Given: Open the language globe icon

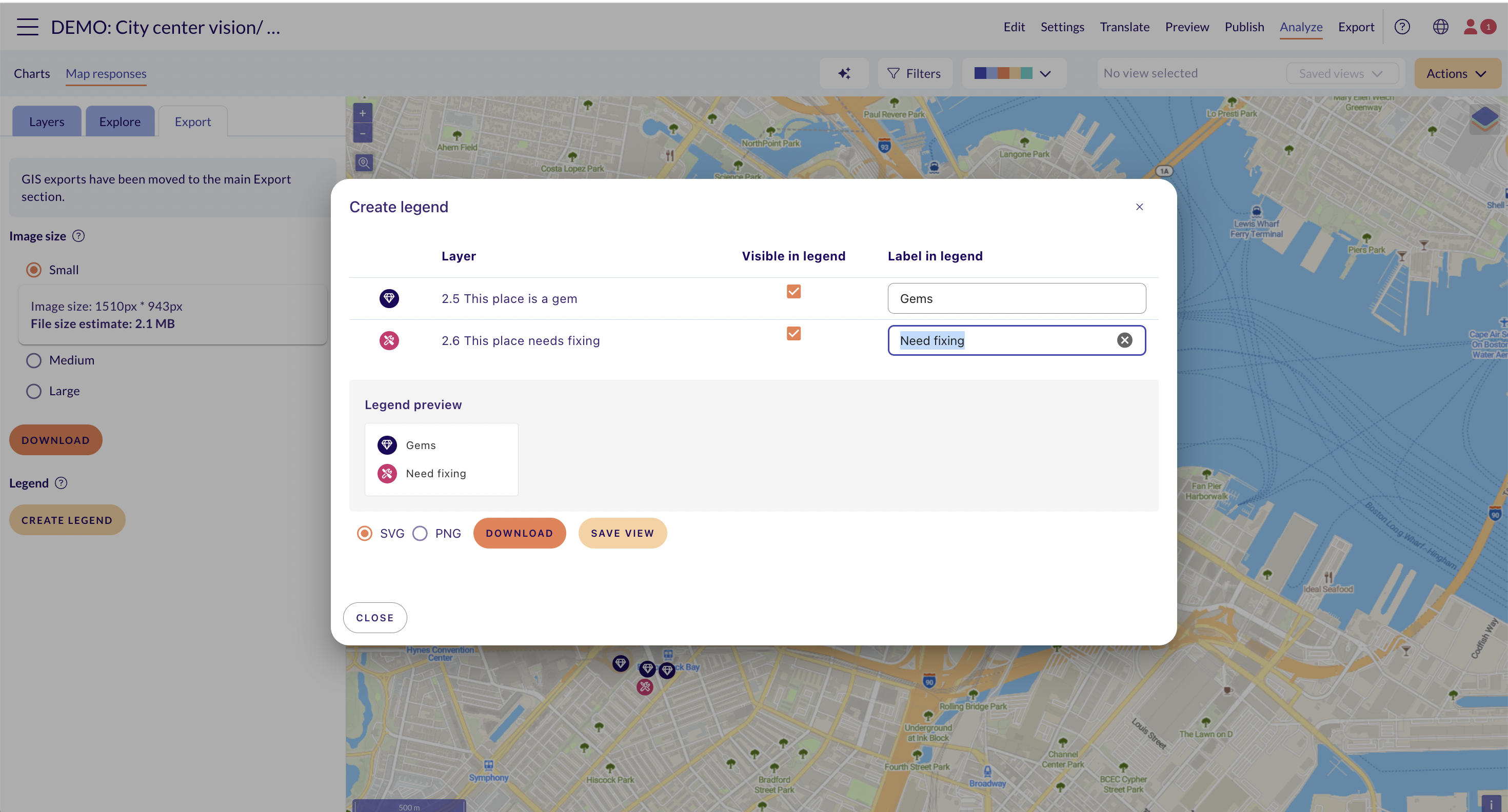Looking at the screenshot, I should coord(1441,27).
